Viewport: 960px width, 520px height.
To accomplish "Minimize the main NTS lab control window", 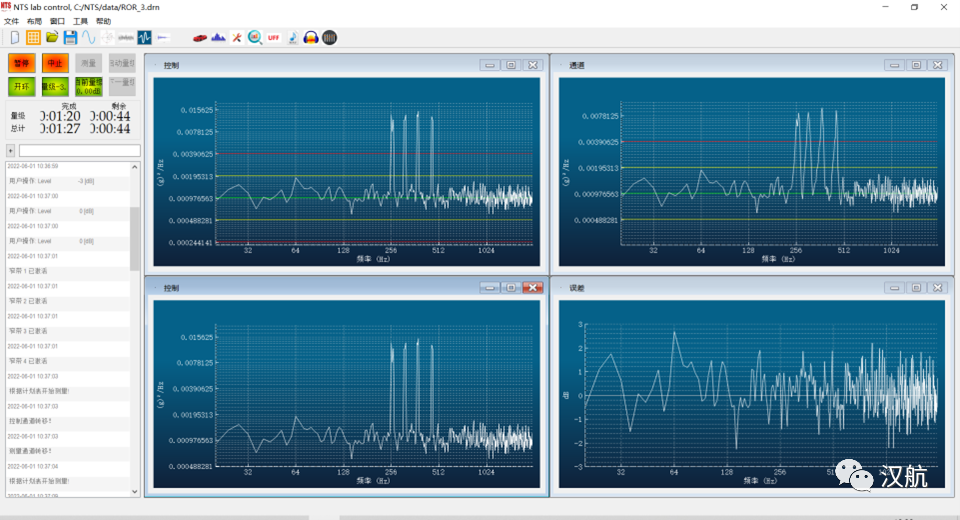I will pos(885,7).
